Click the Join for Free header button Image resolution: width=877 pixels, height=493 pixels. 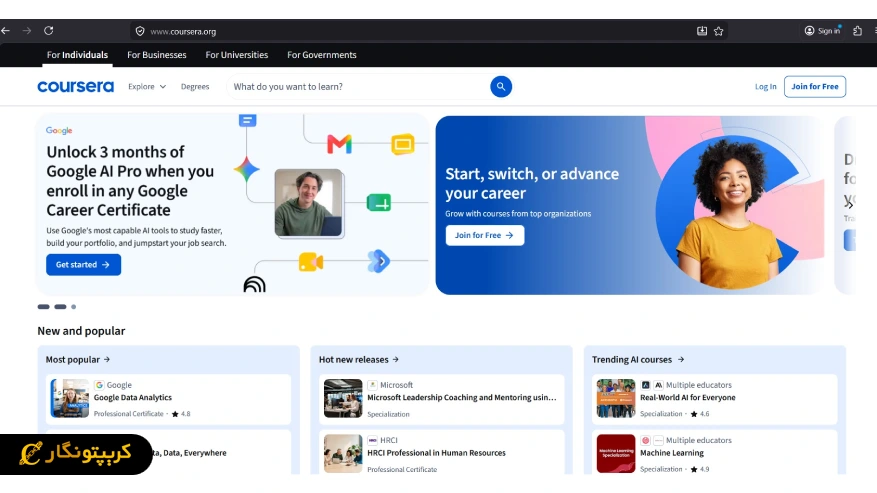tap(814, 87)
